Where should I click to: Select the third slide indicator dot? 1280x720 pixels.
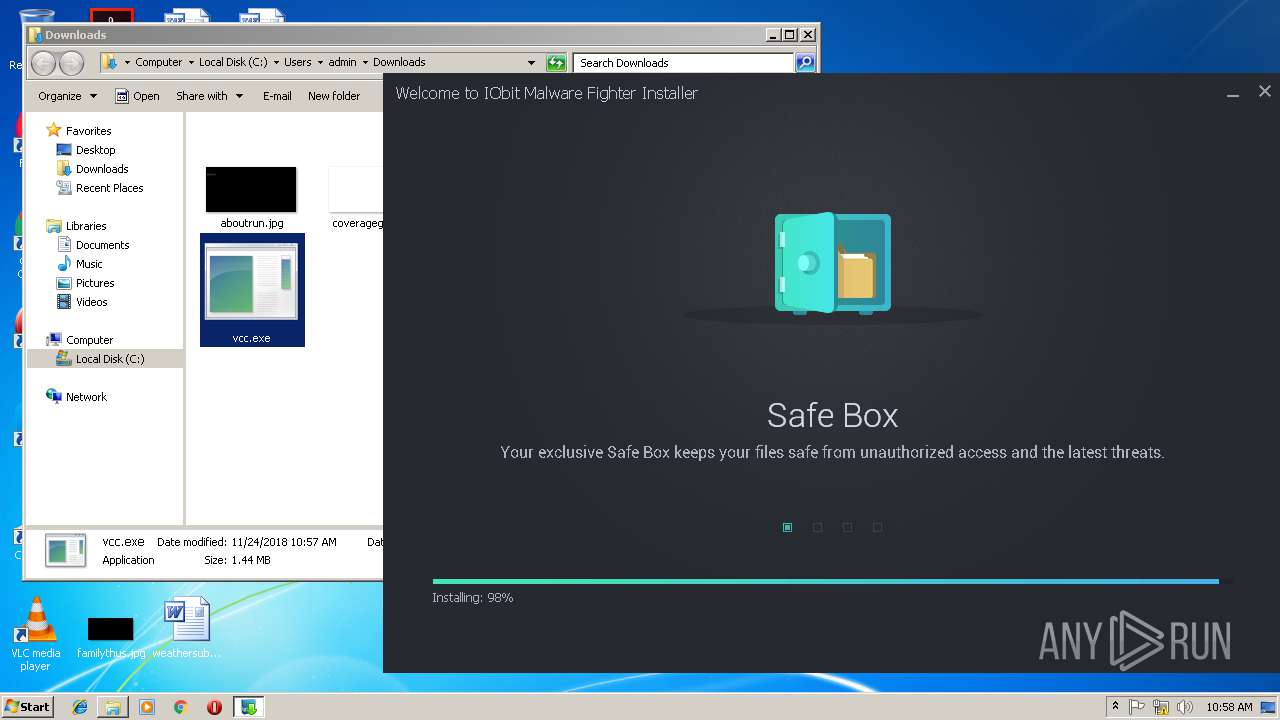click(x=848, y=527)
